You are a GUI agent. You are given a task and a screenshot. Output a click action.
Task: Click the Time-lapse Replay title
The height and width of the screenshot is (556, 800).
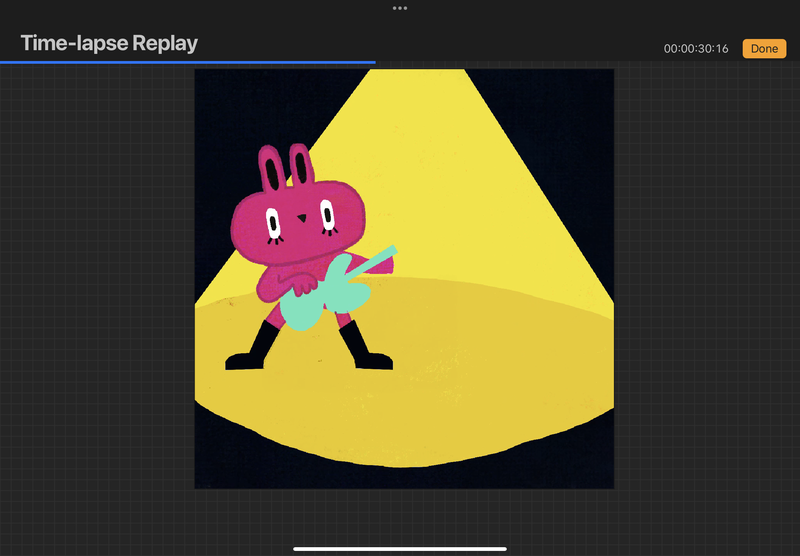tap(109, 43)
